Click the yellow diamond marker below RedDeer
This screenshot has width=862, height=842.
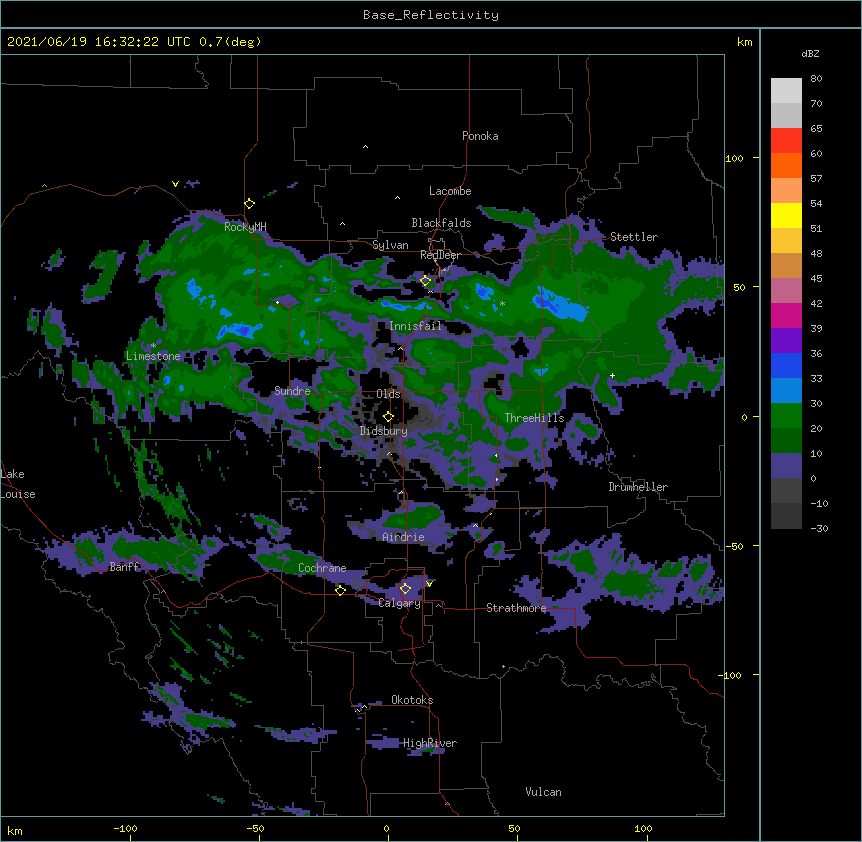coord(426,281)
